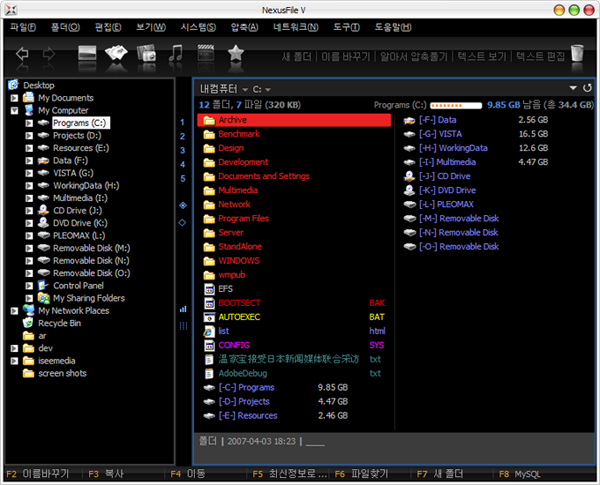The image size is (600, 485).
Task: Open the 보기(W) menu
Action: (x=151, y=27)
